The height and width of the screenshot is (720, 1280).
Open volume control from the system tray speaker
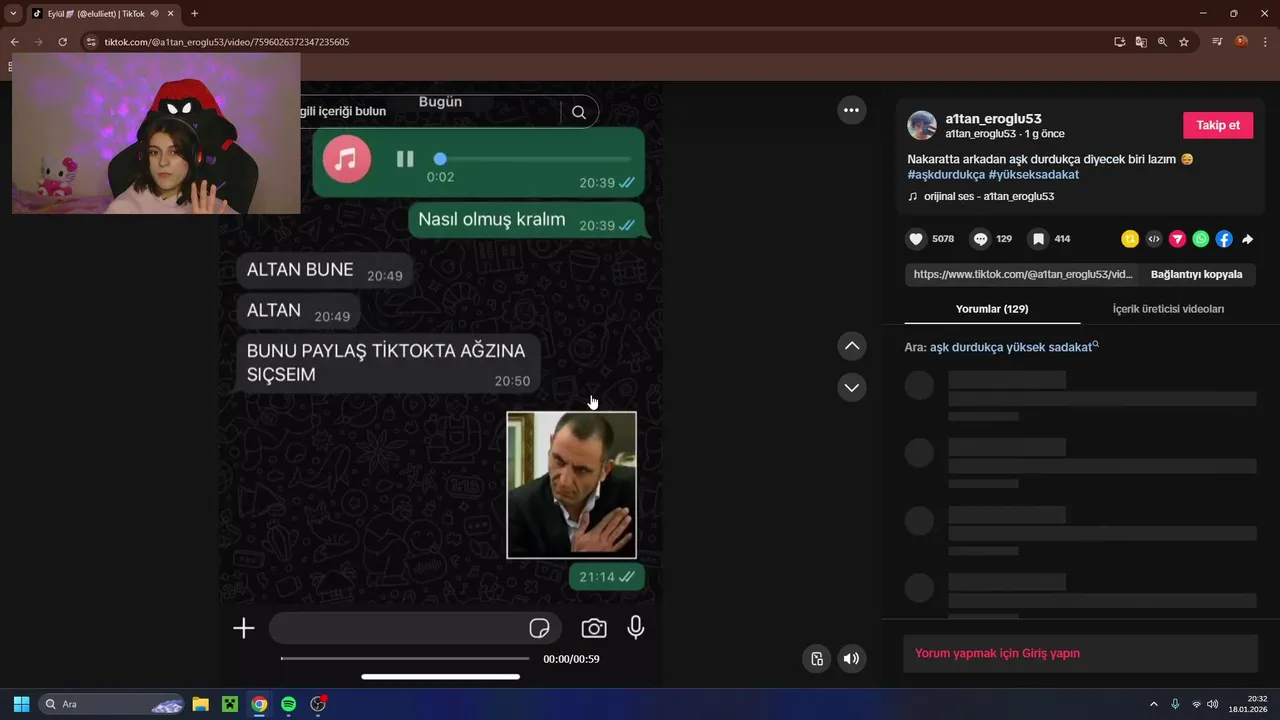[x=1213, y=704]
